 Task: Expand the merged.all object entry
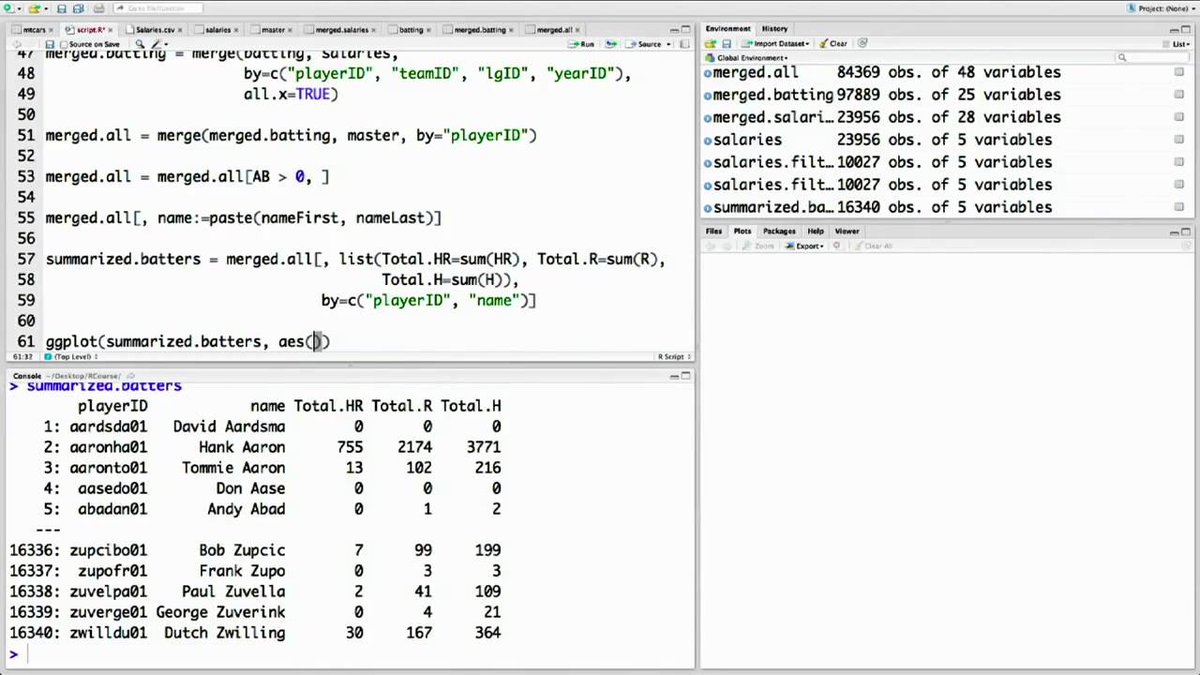708,73
